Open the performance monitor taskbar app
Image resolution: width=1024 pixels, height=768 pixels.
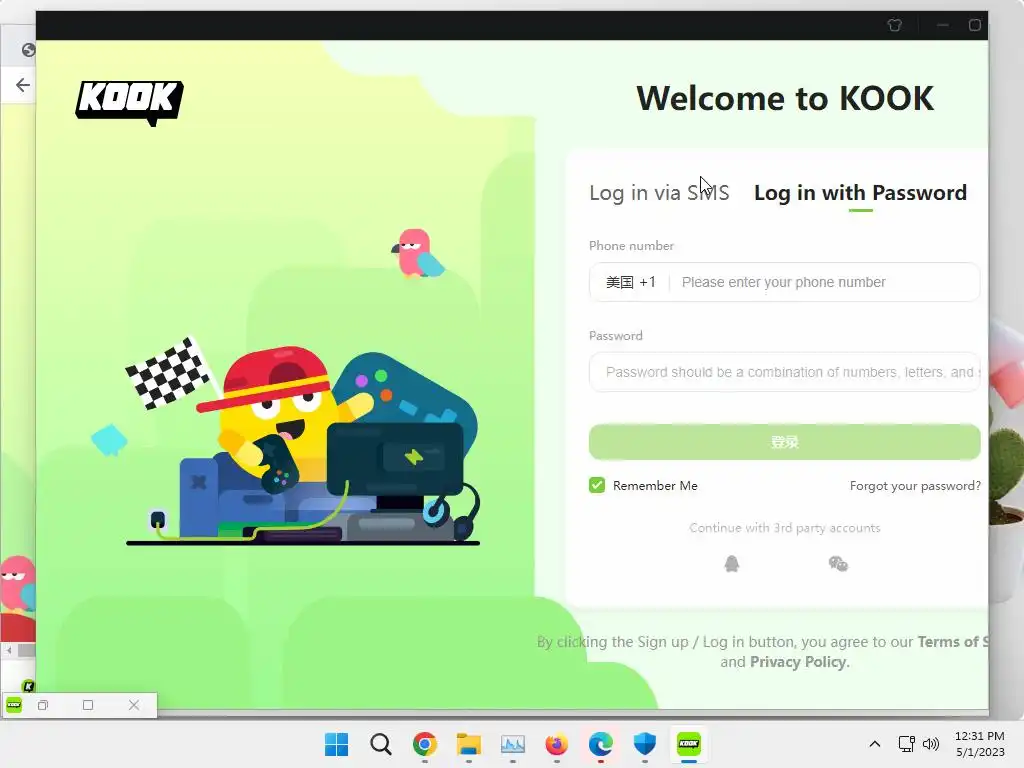pos(513,744)
